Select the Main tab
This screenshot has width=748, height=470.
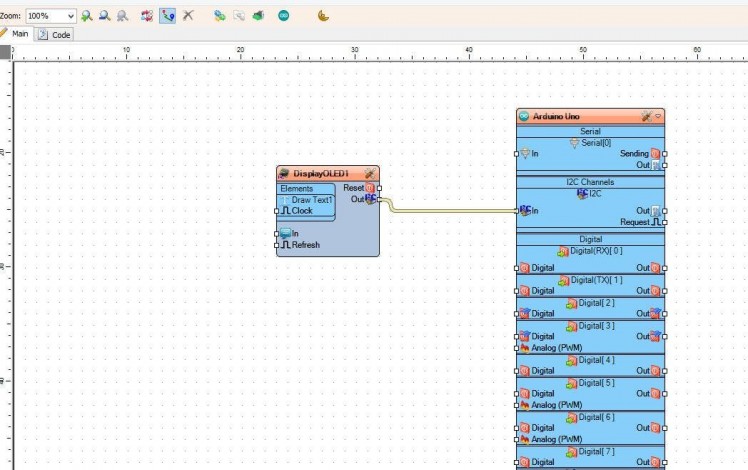click(15, 34)
